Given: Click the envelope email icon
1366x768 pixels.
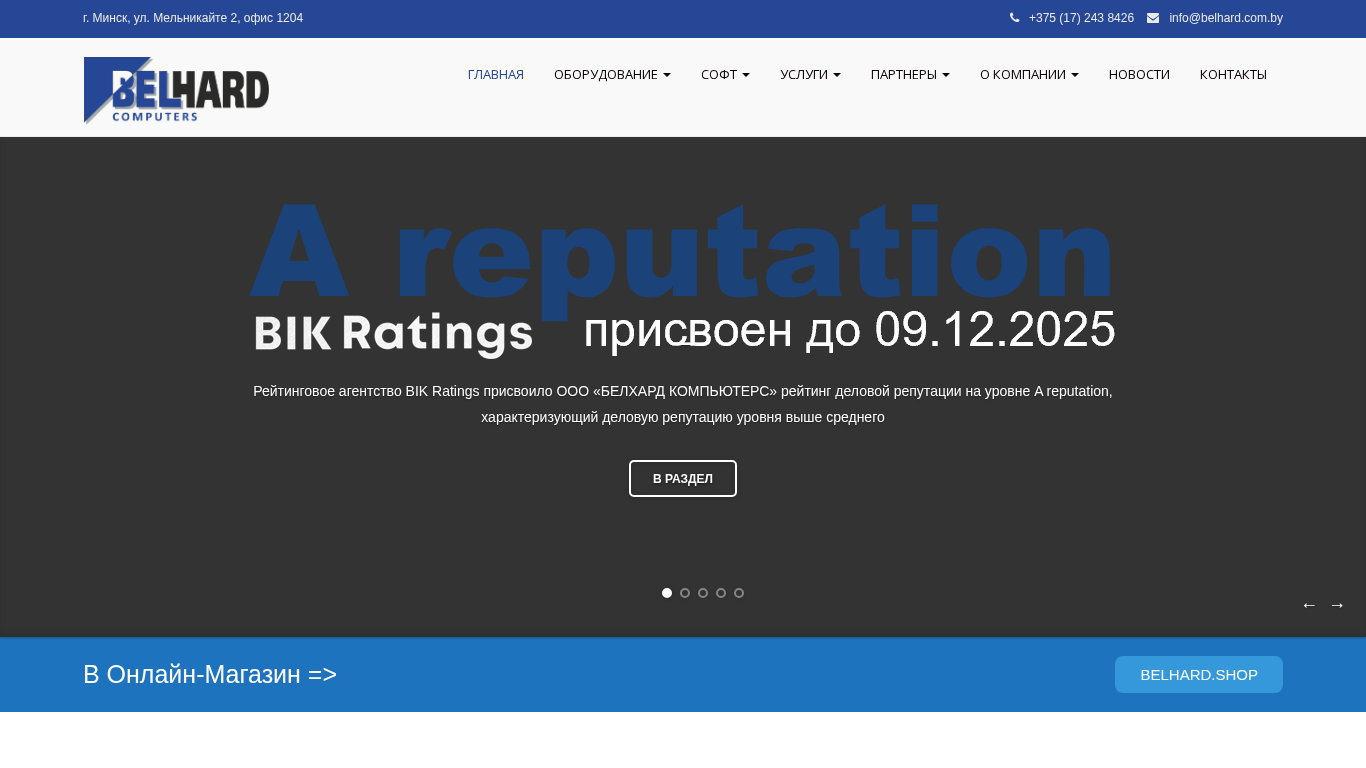Looking at the screenshot, I should click(x=1153, y=18).
